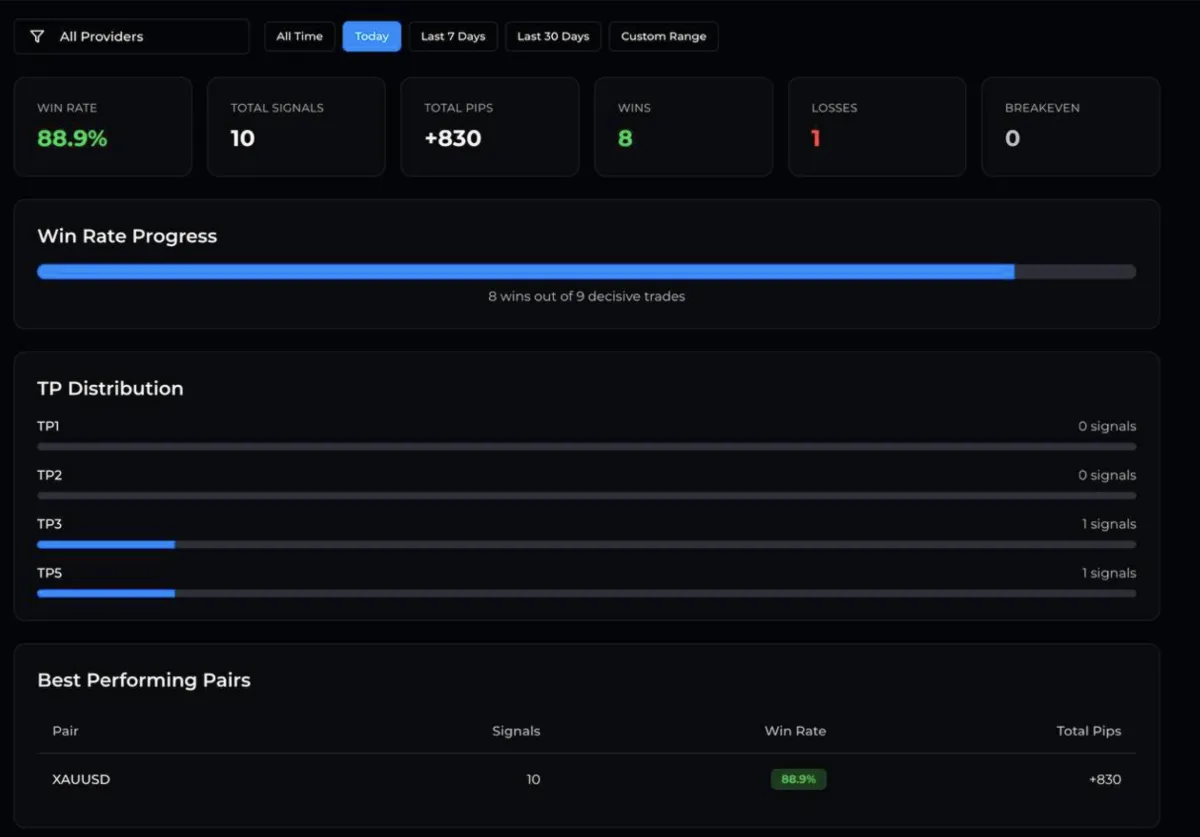Select the All Time range tab
Viewport: 1200px width, 837px height.
coord(300,37)
